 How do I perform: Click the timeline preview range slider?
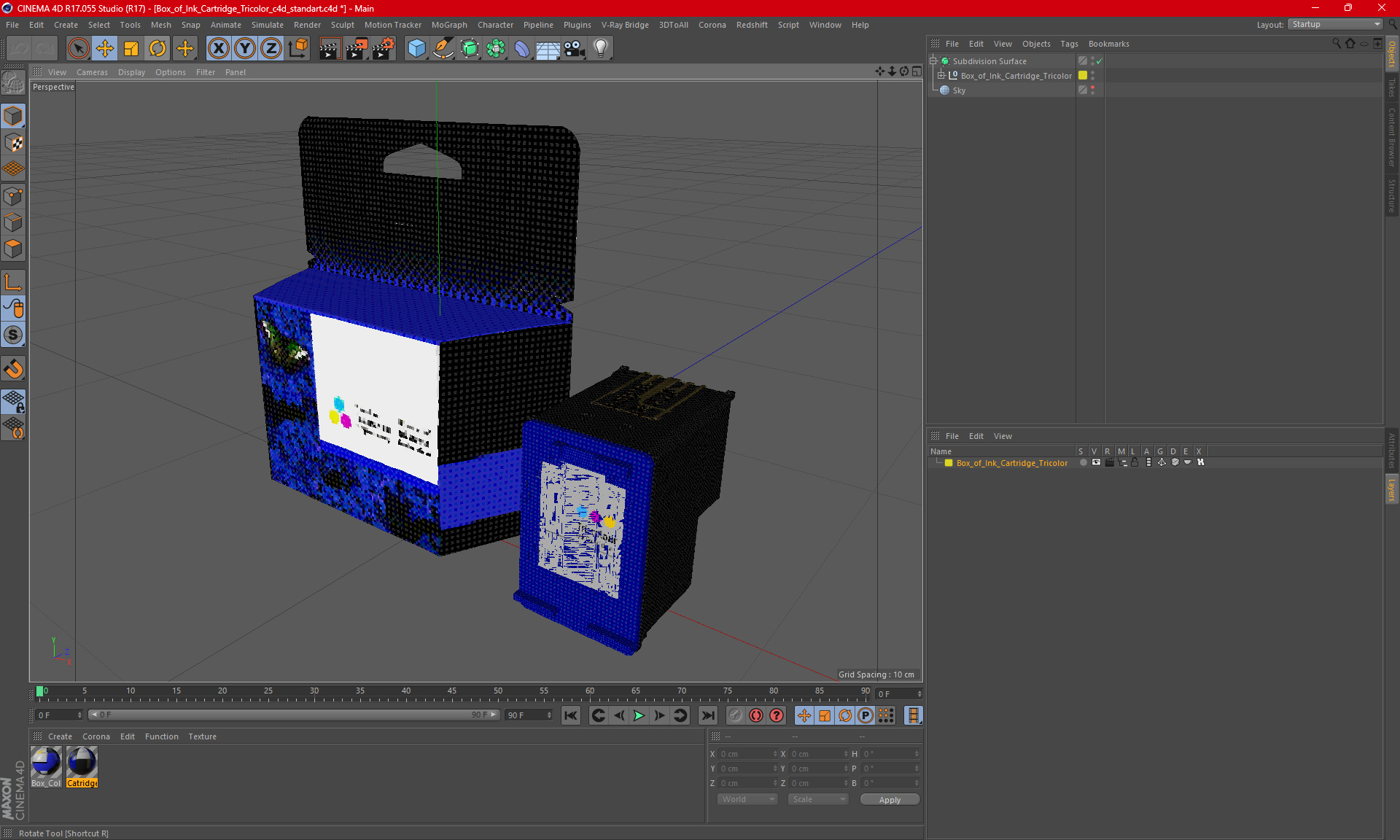coord(294,715)
